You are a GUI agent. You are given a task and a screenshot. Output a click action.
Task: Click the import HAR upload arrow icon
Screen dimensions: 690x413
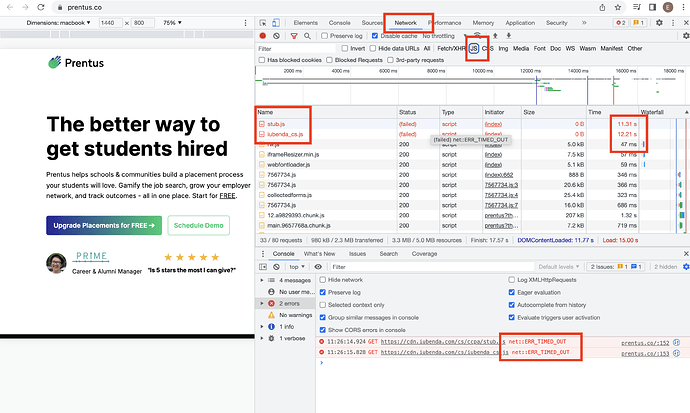click(x=495, y=36)
